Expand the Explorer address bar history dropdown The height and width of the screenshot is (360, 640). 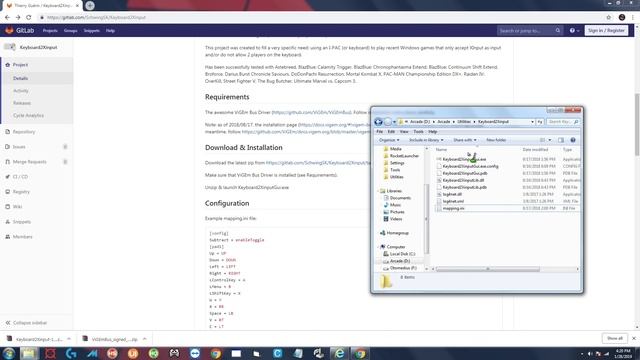[532, 122]
